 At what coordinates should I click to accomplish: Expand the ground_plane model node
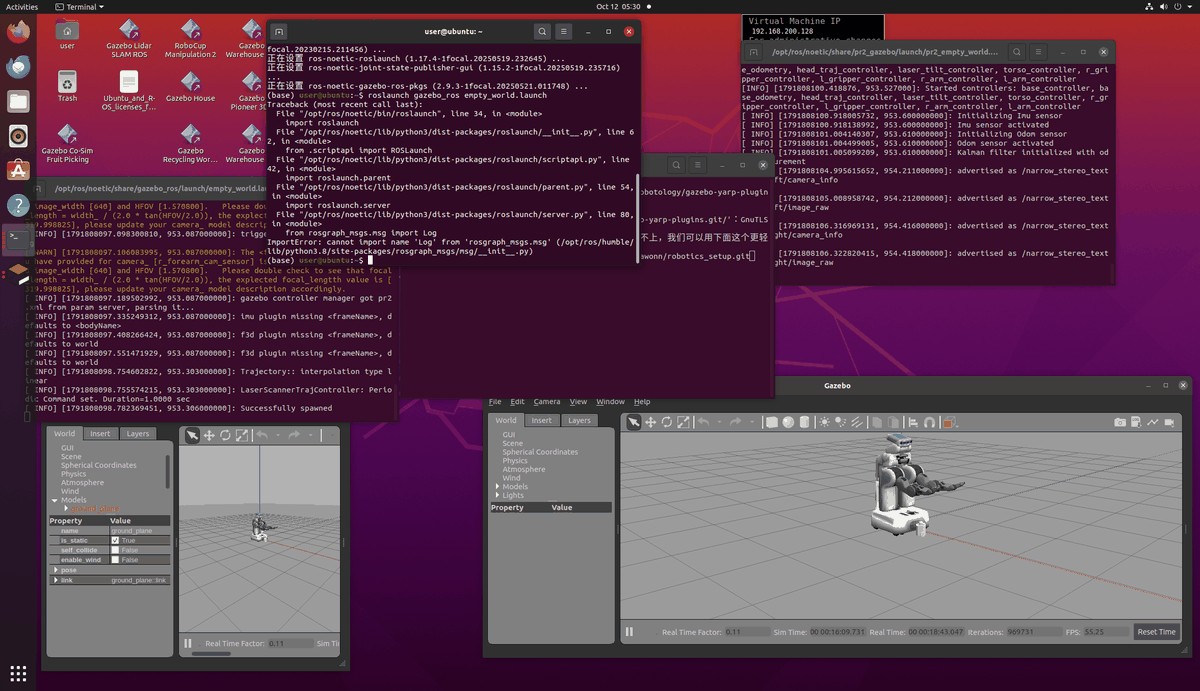(x=66, y=508)
